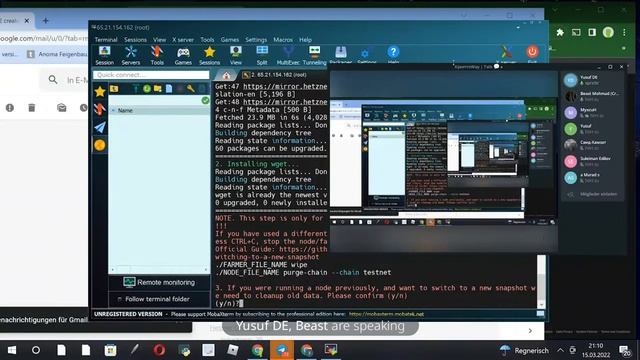Activate the Split terminal toolbar icon
This screenshot has width=640, height=360.
[262, 56]
